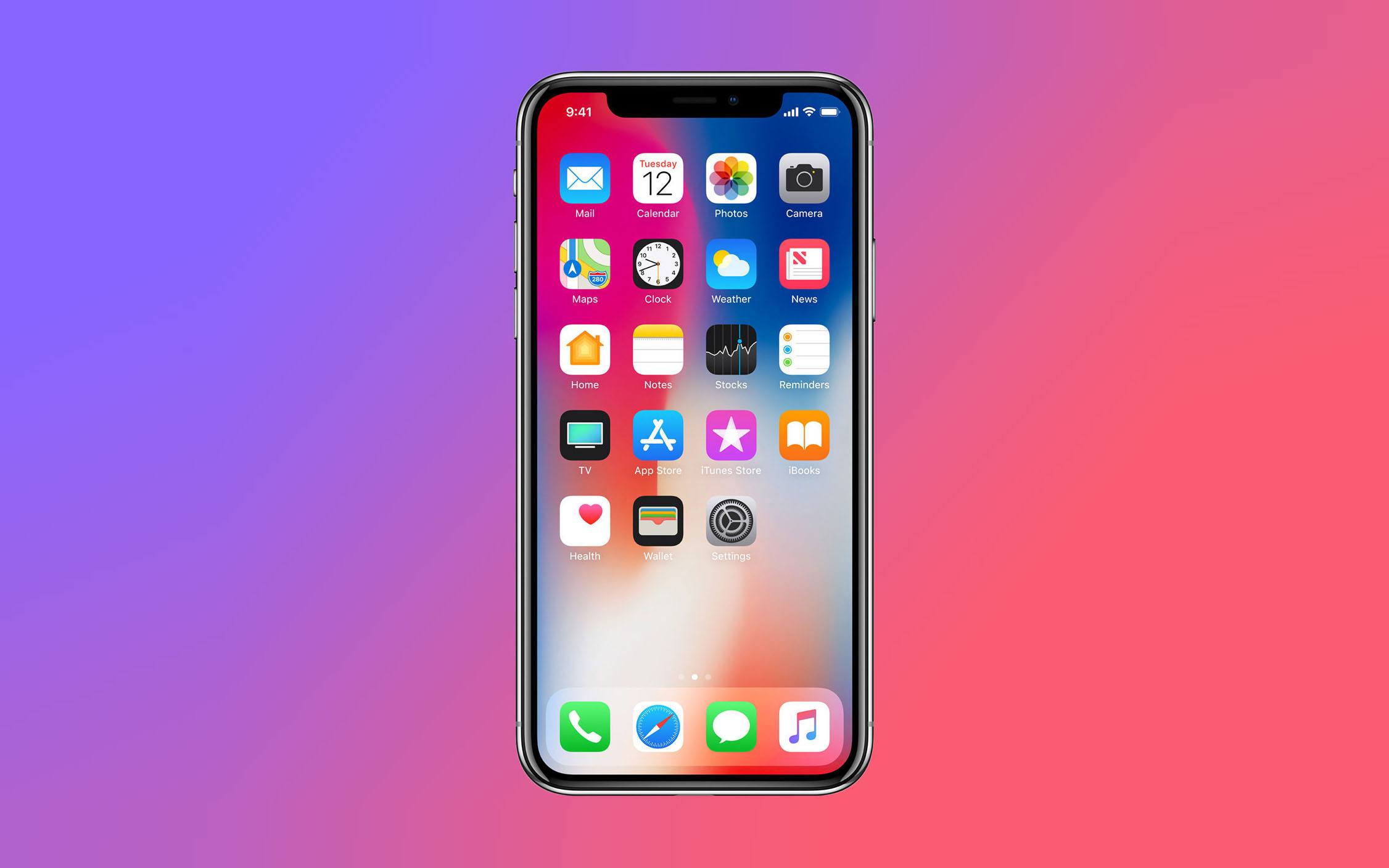The image size is (1389, 868).
Task: Drag the status bar signal indicator
Action: click(x=791, y=112)
